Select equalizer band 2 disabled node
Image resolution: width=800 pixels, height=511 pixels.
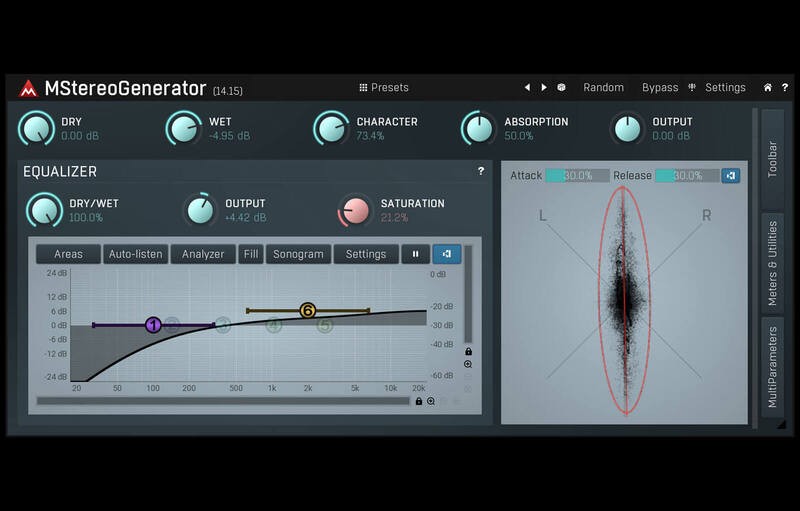[172, 324]
